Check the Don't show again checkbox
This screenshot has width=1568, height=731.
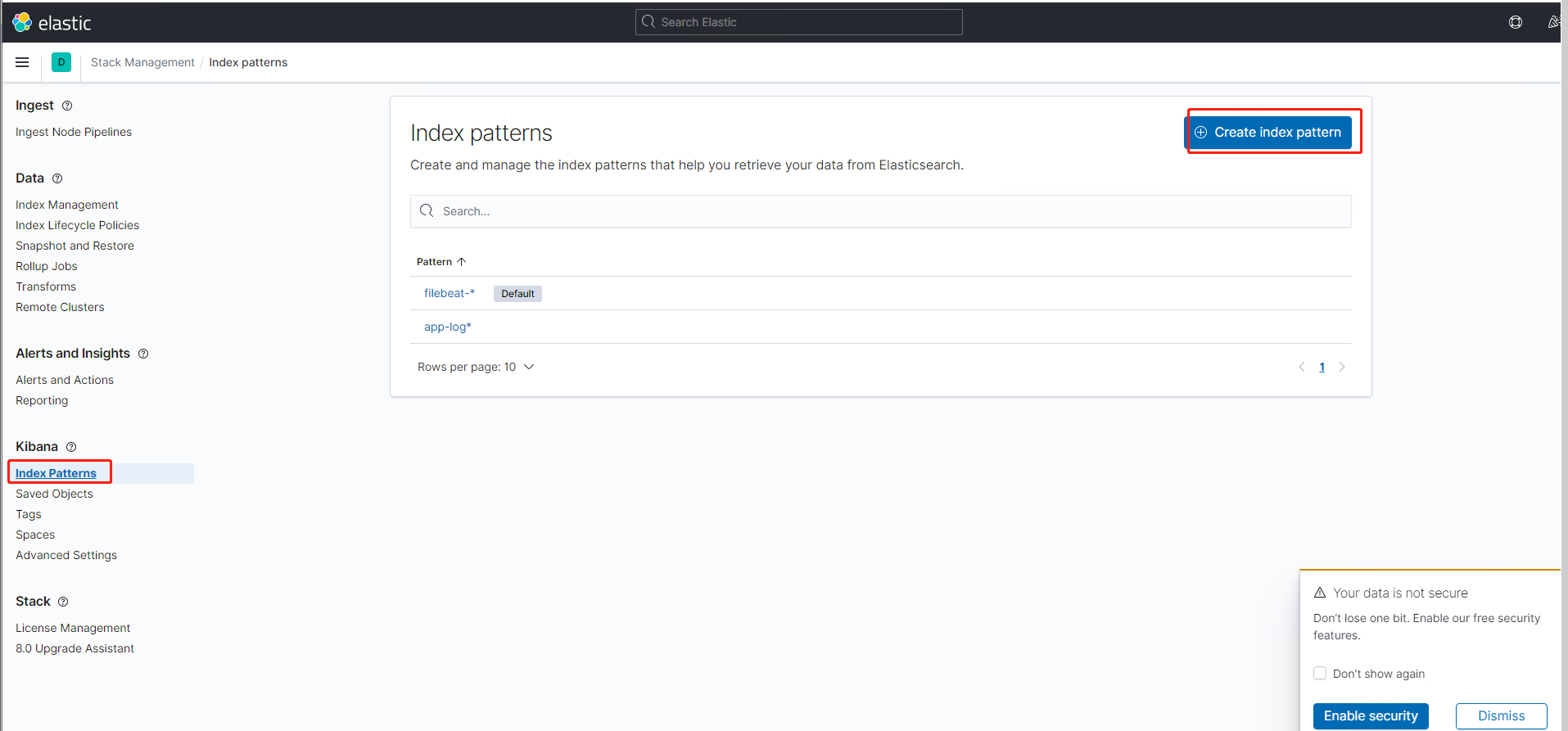(1320, 673)
